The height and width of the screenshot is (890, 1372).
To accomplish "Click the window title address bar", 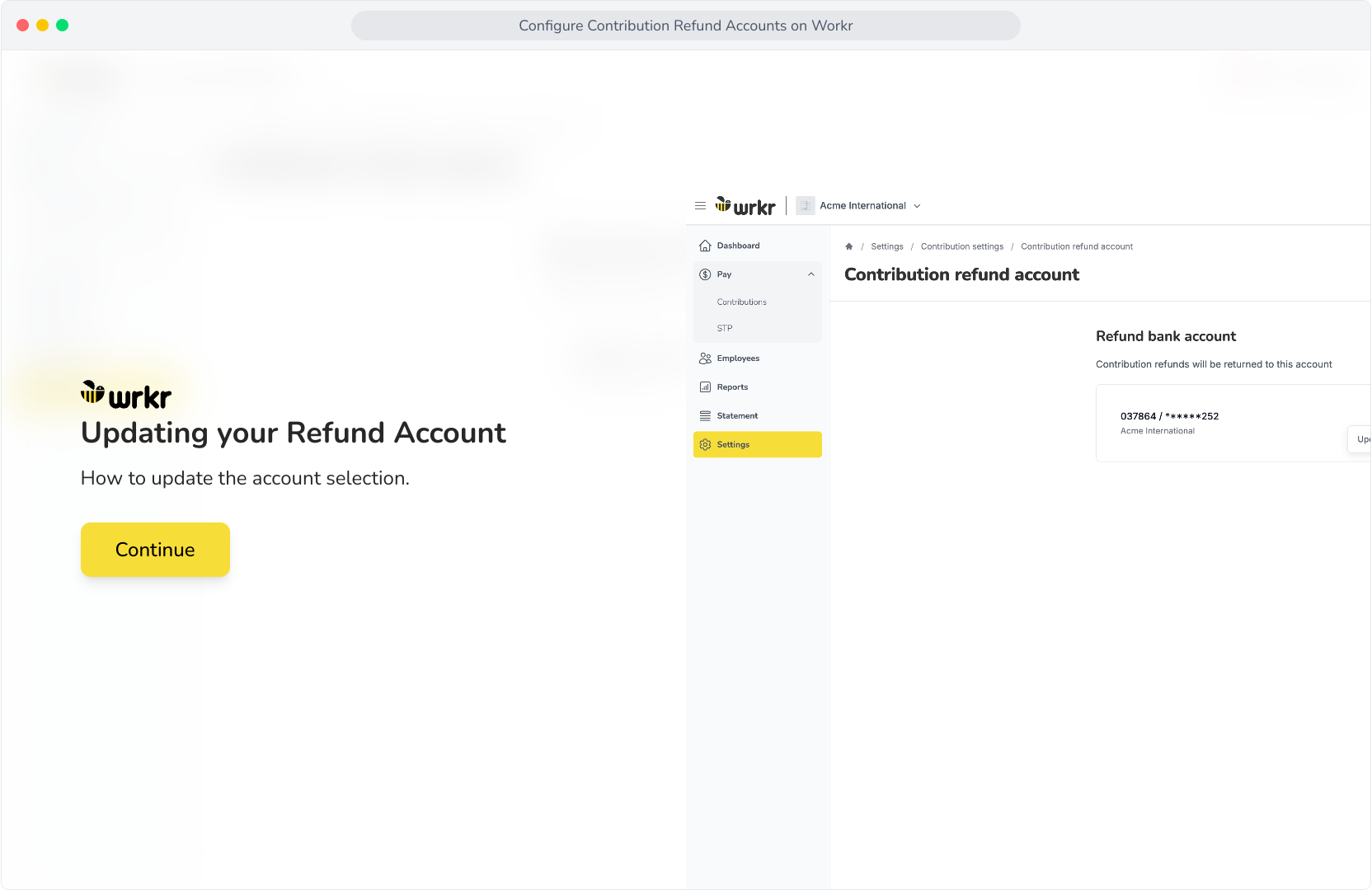I will 686,26.
